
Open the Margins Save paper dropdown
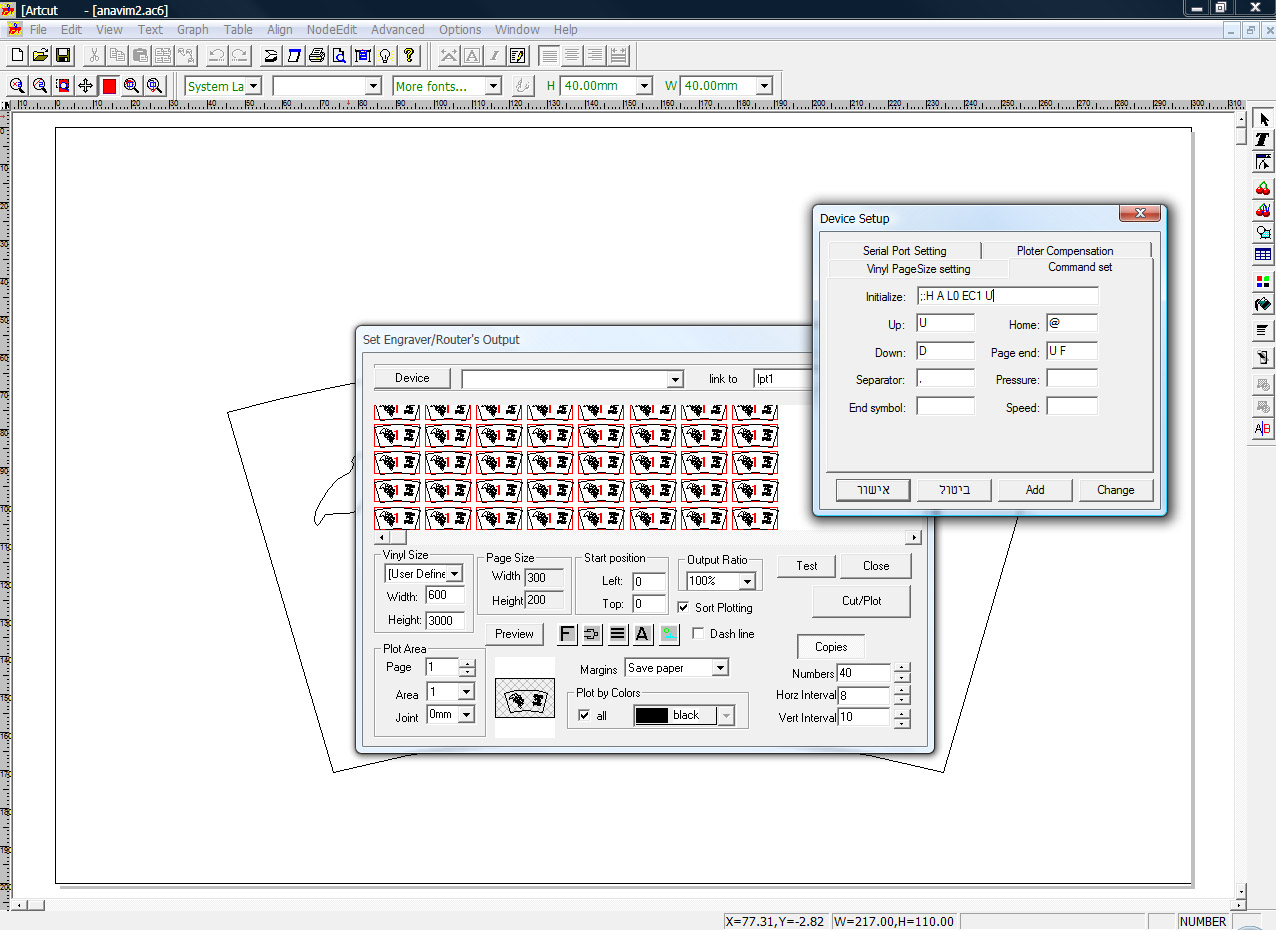[x=719, y=668]
